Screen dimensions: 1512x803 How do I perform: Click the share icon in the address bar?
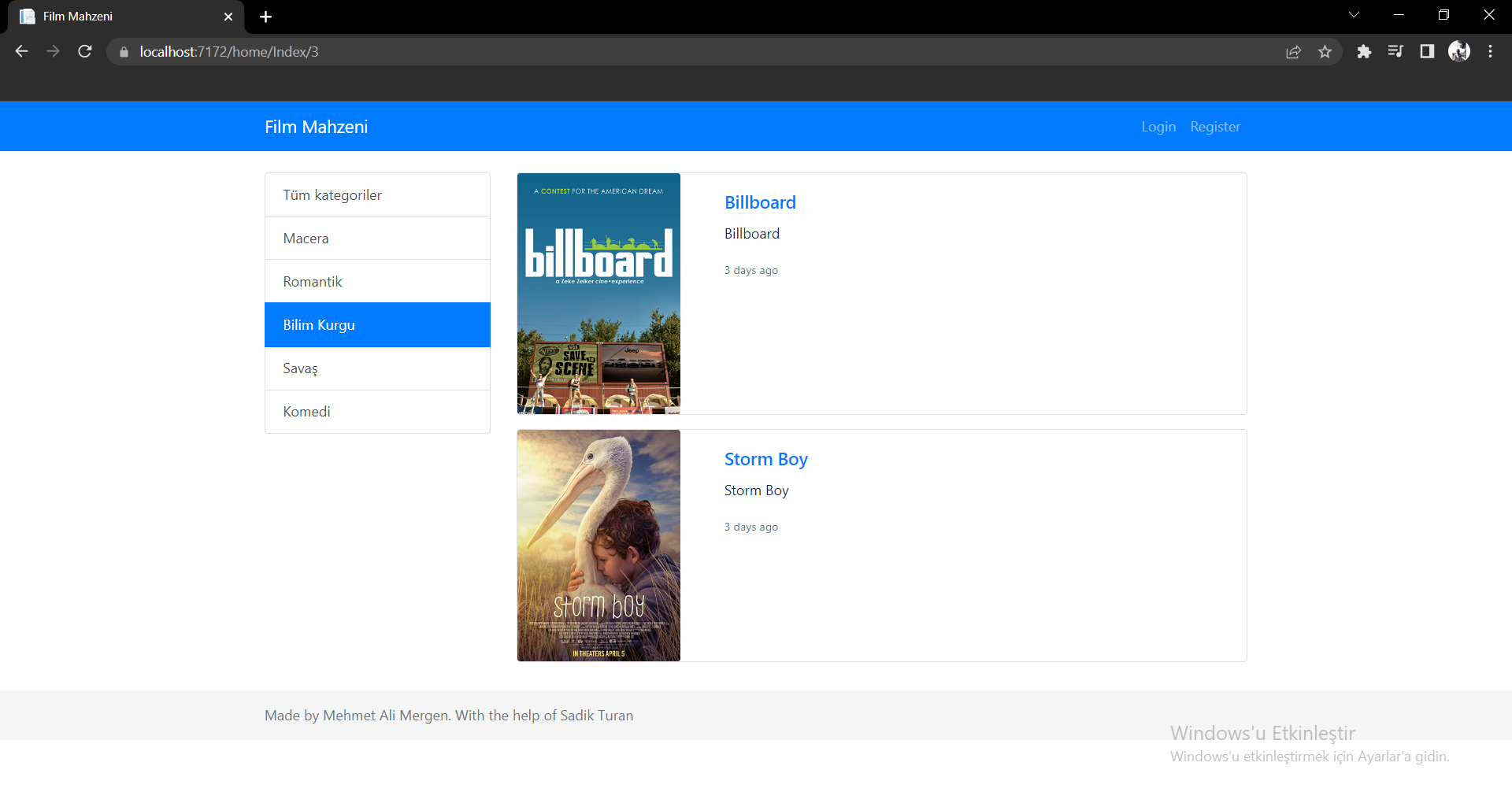[1294, 51]
